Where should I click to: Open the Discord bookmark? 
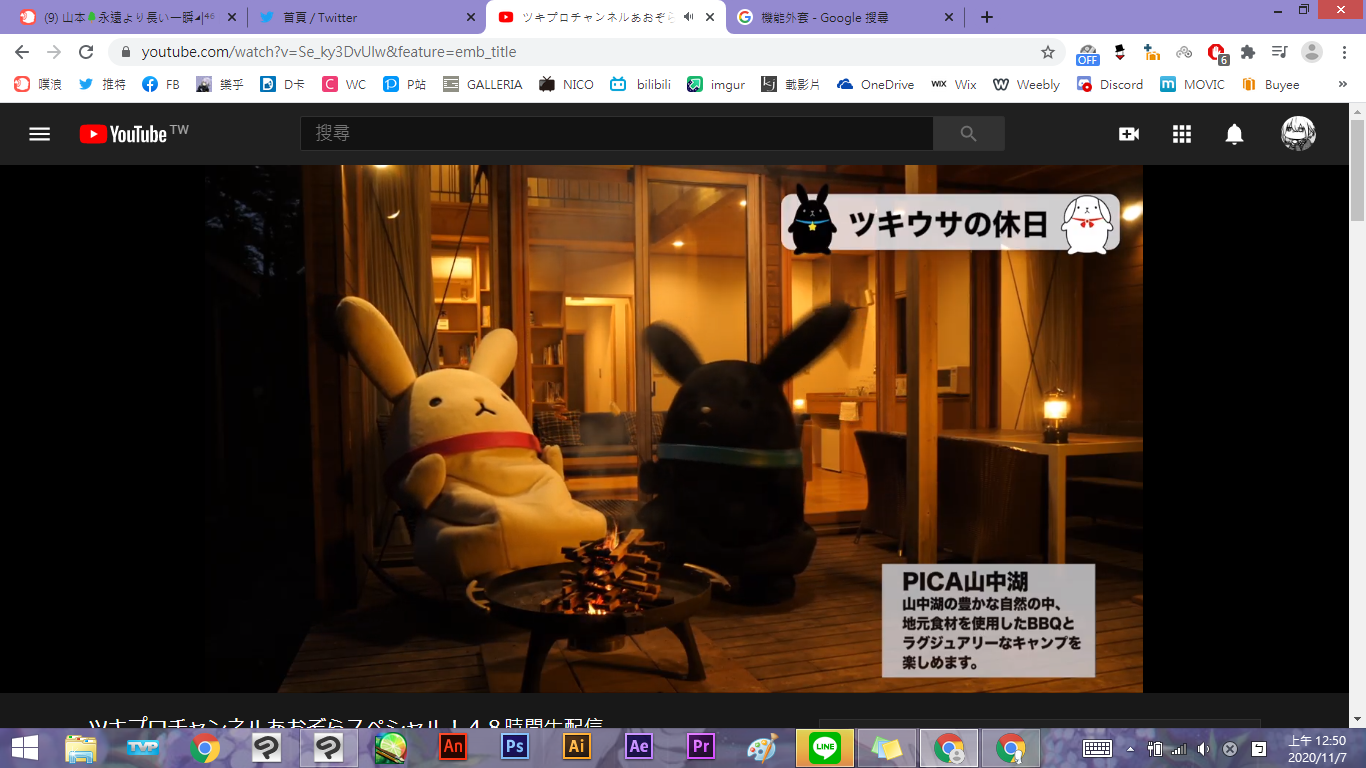click(x=1109, y=85)
